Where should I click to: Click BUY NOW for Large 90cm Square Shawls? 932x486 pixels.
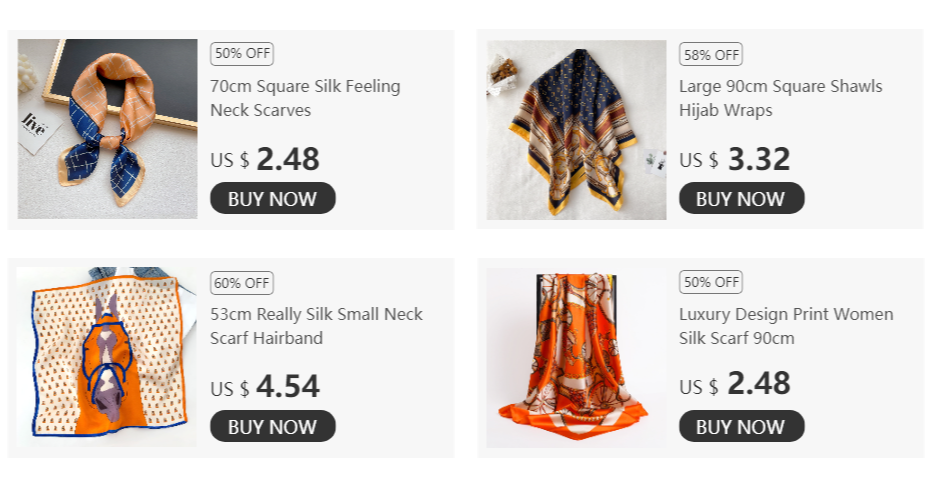coord(741,198)
